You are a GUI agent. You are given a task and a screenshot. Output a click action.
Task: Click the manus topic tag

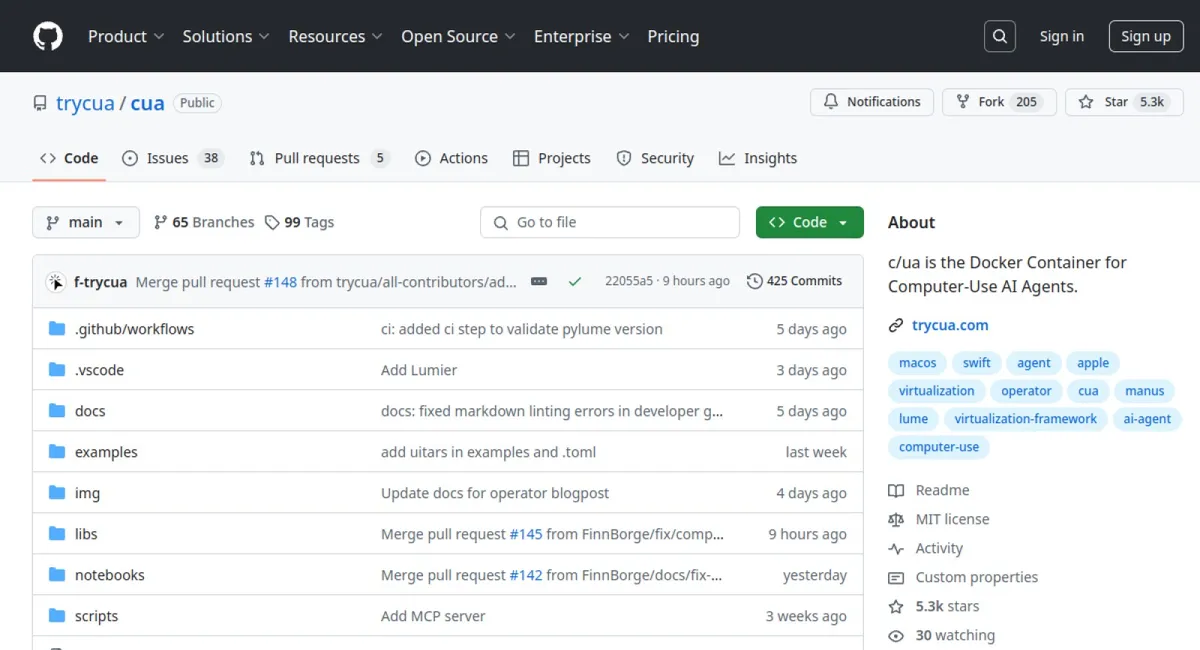tap(1145, 391)
